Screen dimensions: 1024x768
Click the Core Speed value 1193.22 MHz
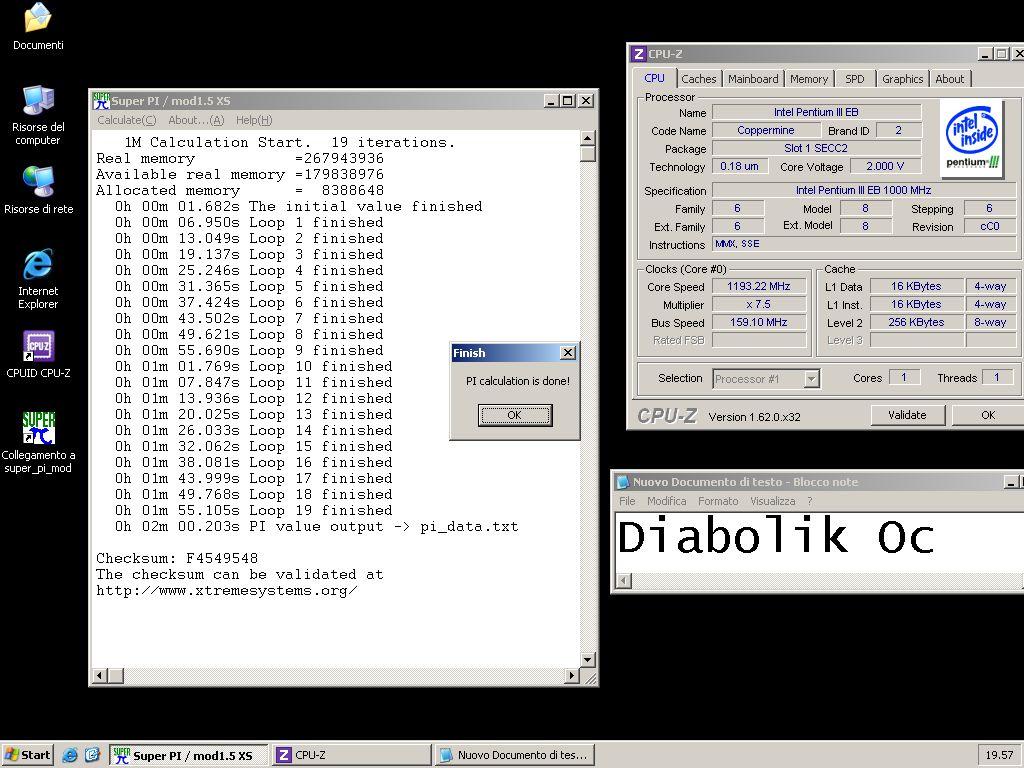point(759,286)
